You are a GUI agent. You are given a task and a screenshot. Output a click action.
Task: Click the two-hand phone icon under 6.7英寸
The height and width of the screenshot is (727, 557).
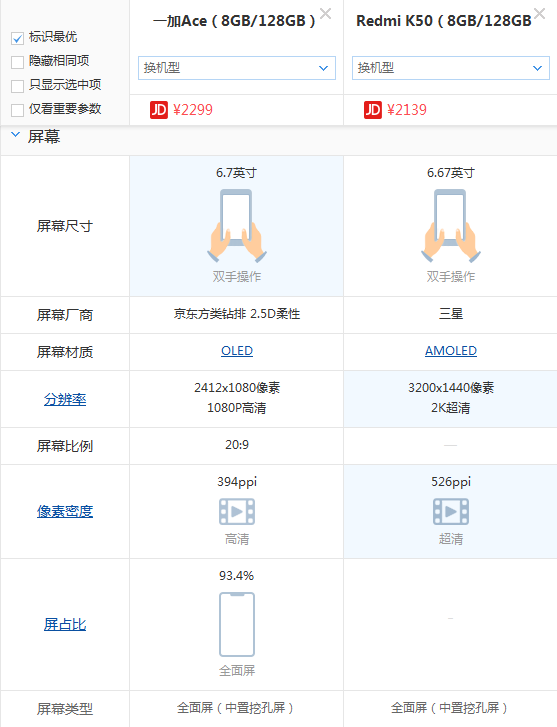(x=237, y=226)
